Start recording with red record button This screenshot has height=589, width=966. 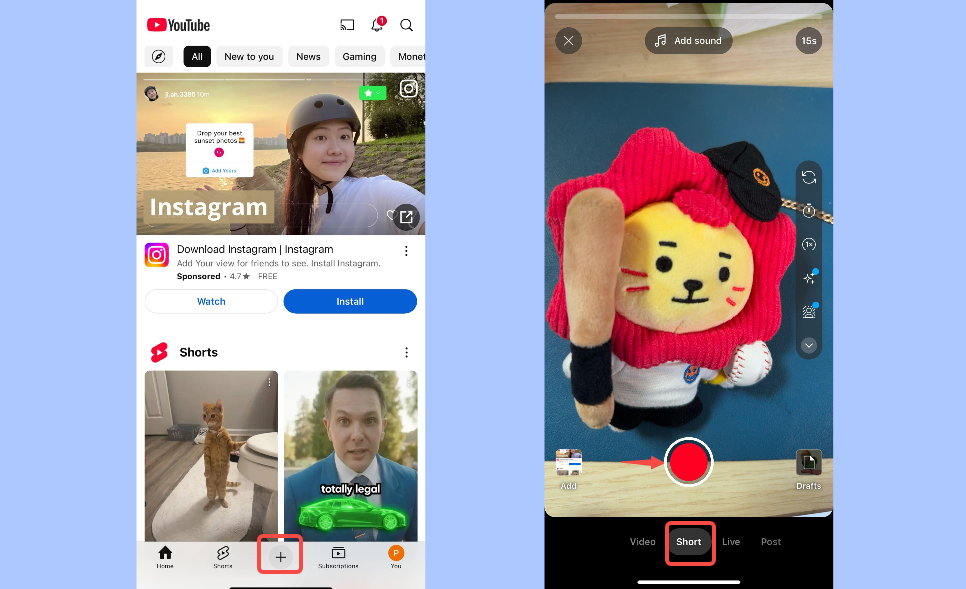point(689,462)
